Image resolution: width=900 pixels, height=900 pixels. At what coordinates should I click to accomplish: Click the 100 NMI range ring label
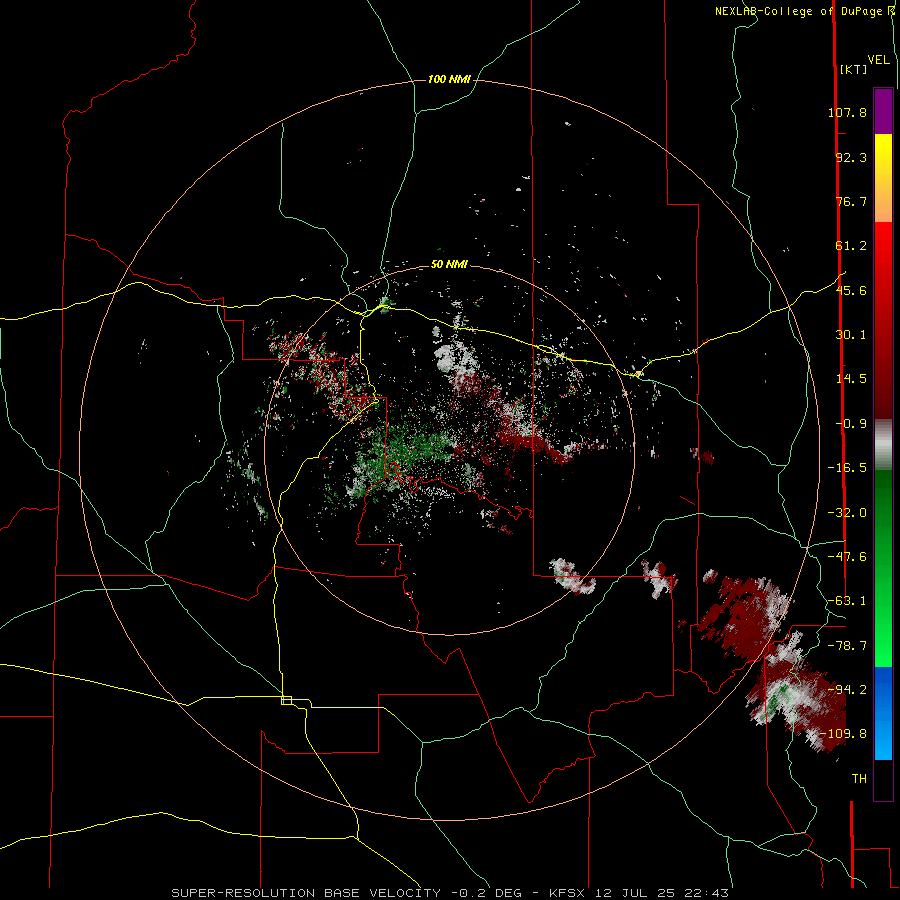pyautogui.click(x=449, y=79)
